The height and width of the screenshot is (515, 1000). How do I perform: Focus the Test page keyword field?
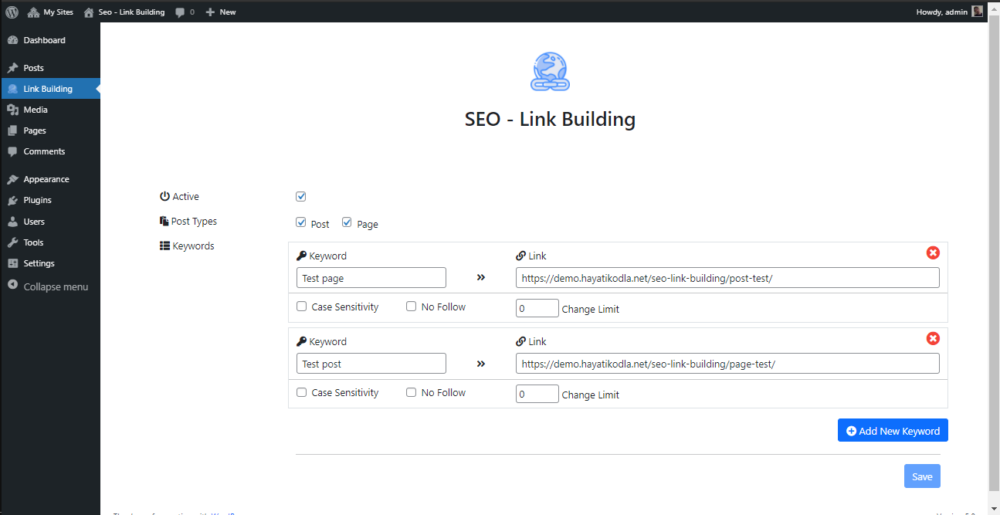pyautogui.click(x=371, y=278)
